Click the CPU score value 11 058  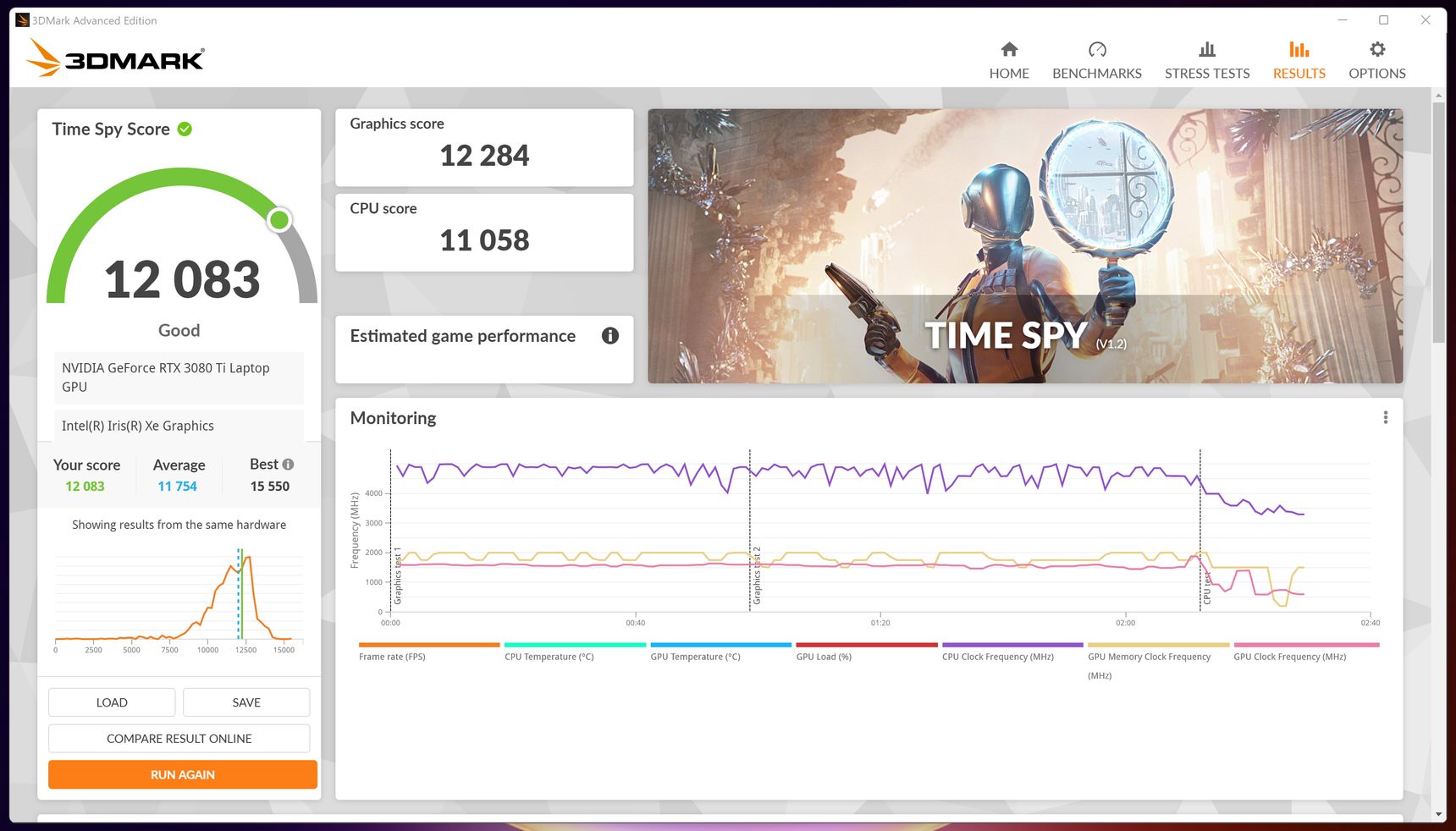[484, 240]
